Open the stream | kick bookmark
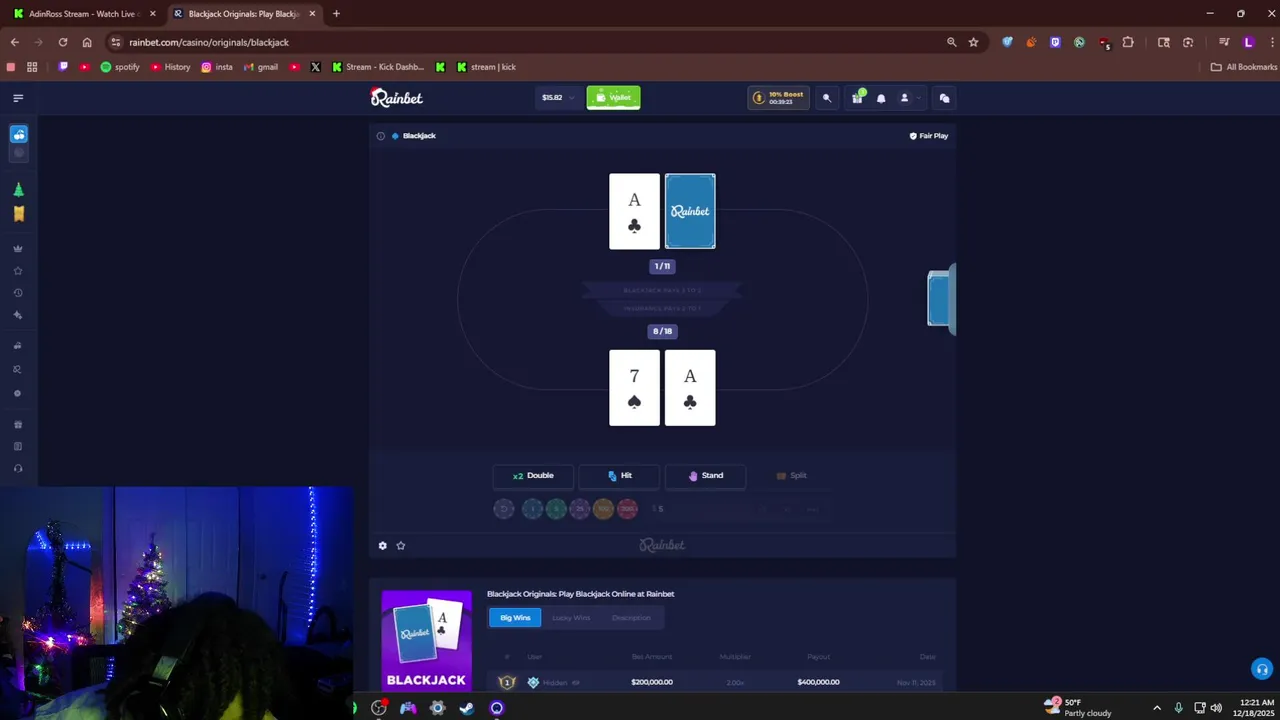This screenshot has height=720, width=1280. 486,67
